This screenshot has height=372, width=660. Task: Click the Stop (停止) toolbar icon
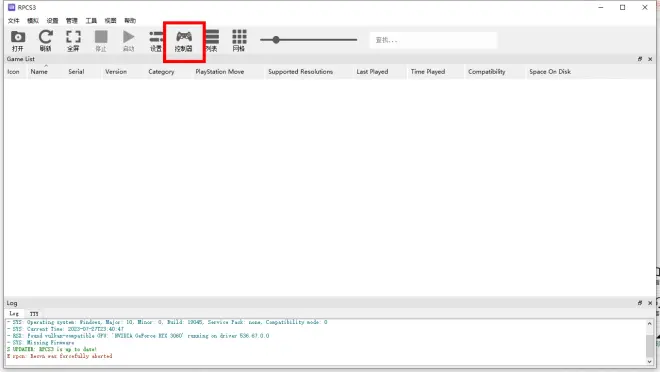pos(101,40)
